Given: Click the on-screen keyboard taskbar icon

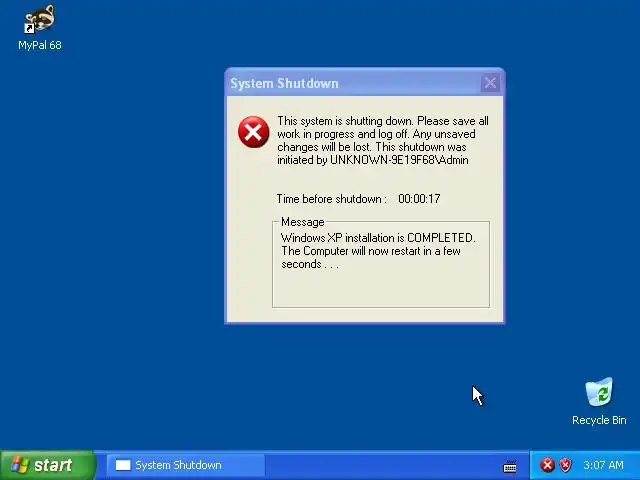Looking at the screenshot, I should coord(510,466).
